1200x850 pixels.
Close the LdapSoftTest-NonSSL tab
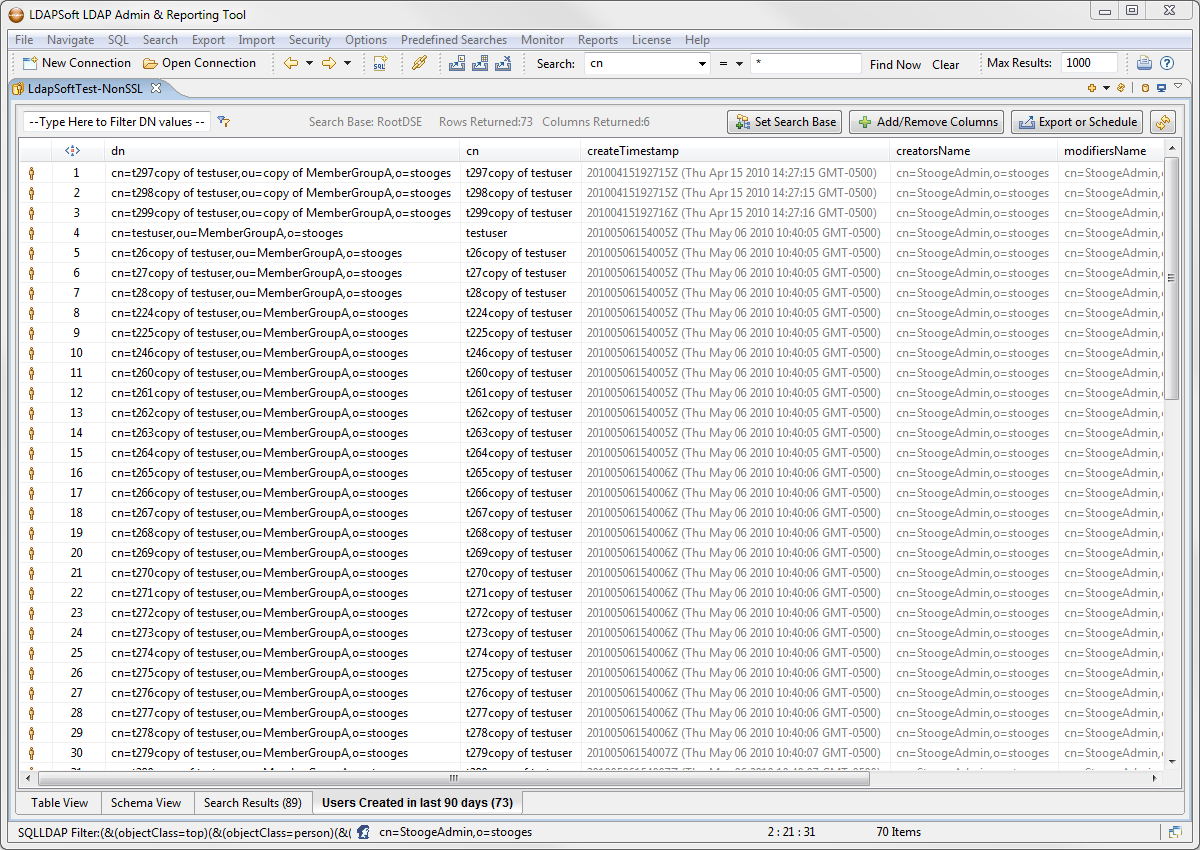click(x=156, y=88)
